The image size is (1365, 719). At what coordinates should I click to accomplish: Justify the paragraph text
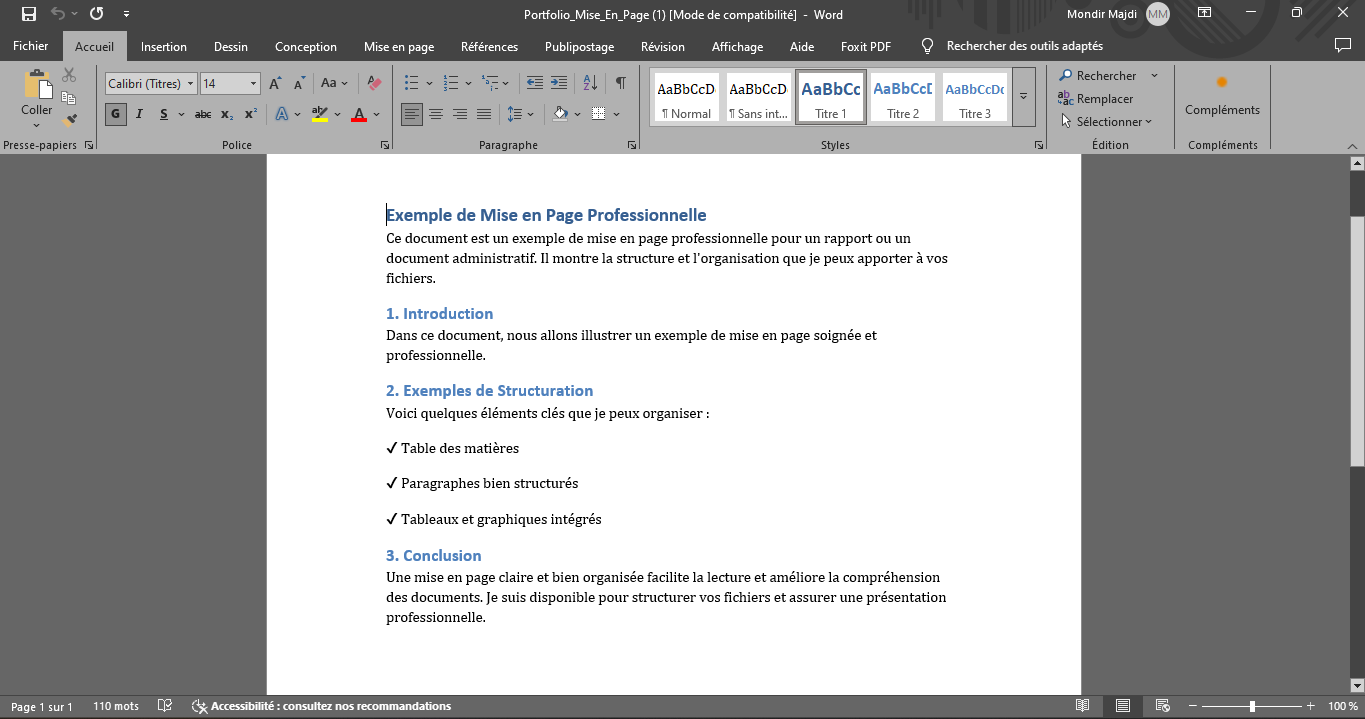click(x=484, y=114)
